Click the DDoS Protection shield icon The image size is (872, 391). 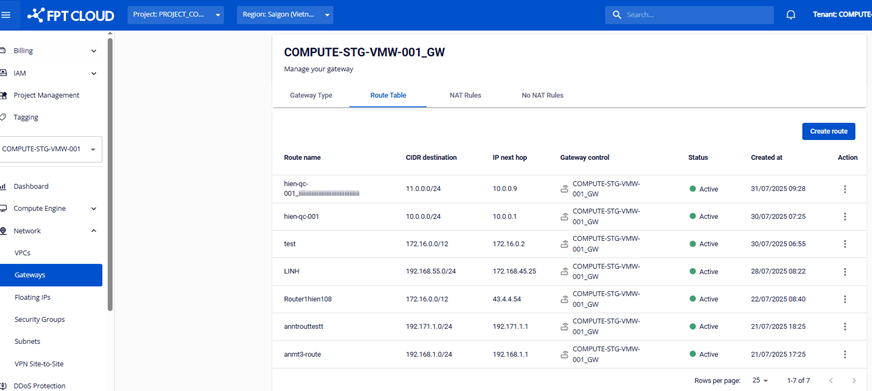point(3,385)
